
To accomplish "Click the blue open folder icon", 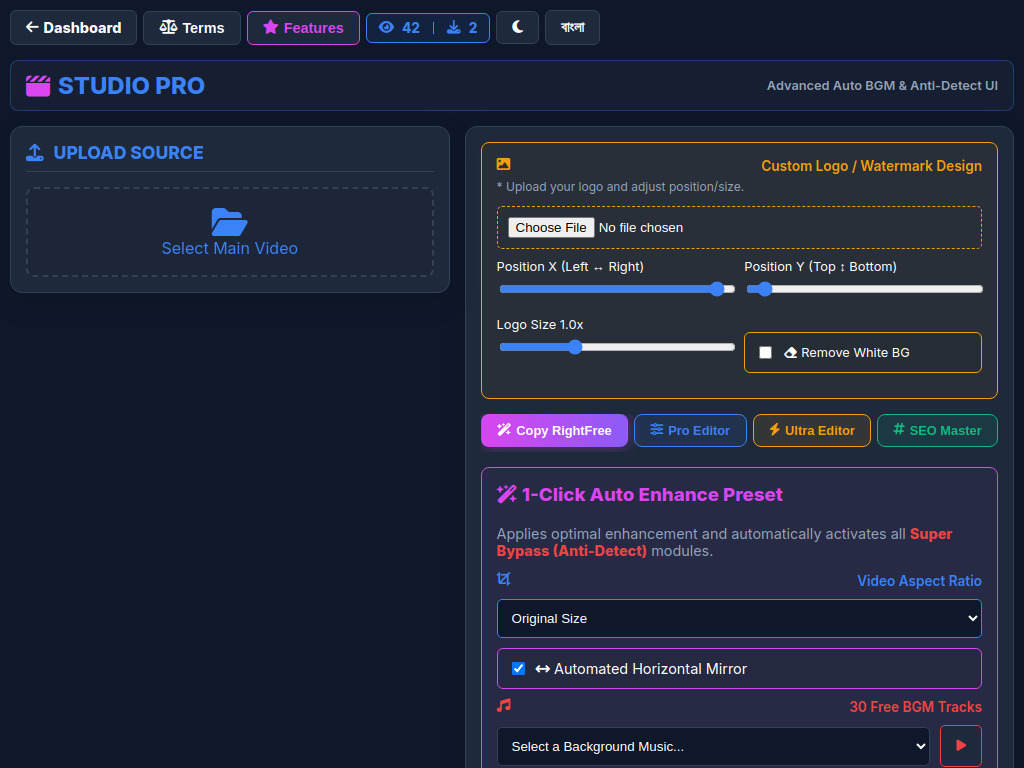I will coord(229,222).
